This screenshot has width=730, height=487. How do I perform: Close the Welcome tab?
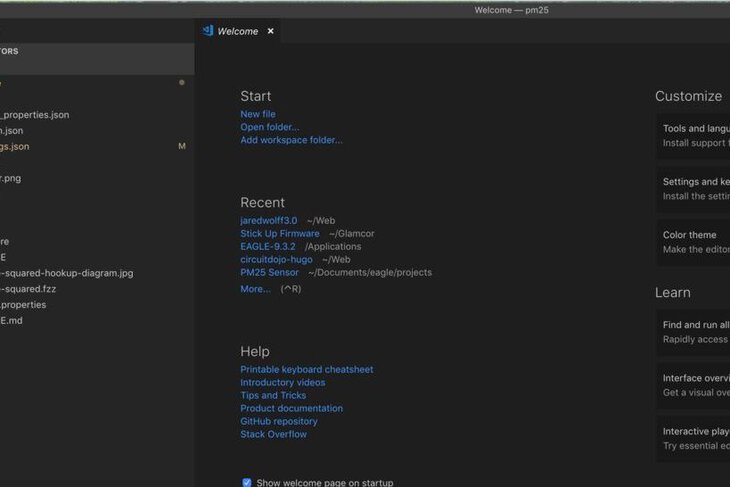(x=270, y=31)
